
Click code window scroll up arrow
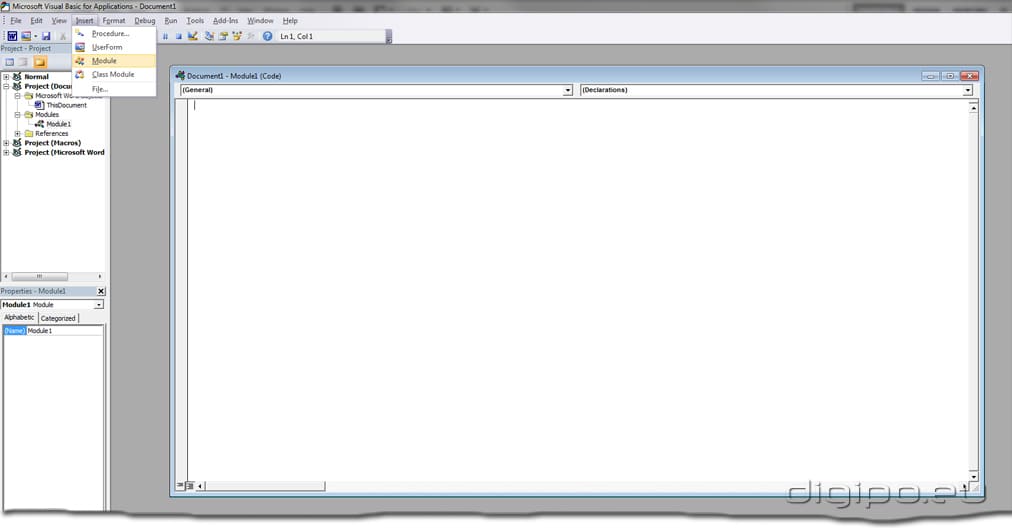tap(973, 108)
